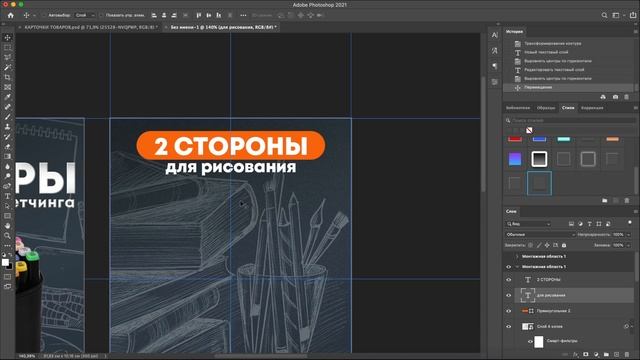The image size is (640, 360).
Task: Select the Crop tool
Action: (7, 77)
